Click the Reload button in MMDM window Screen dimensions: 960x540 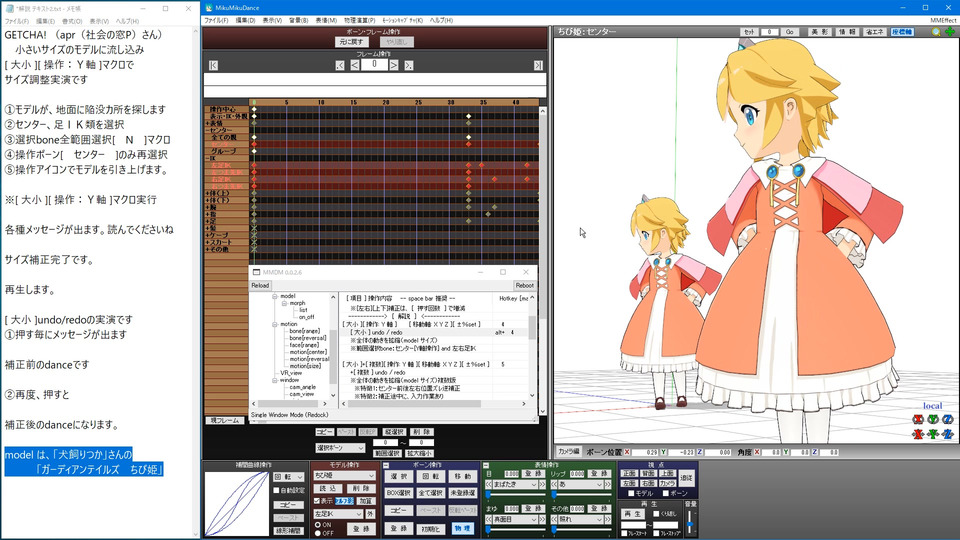tap(260, 285)
